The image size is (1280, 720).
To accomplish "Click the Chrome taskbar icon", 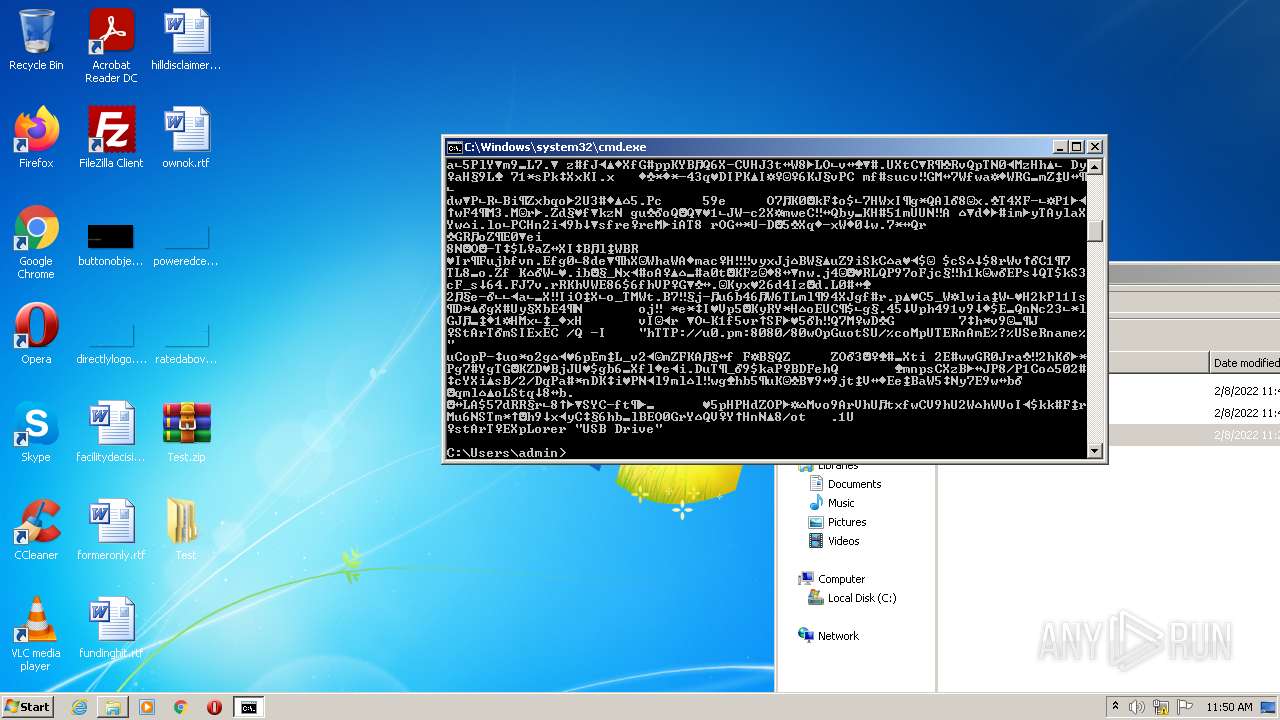I will 181,707.
